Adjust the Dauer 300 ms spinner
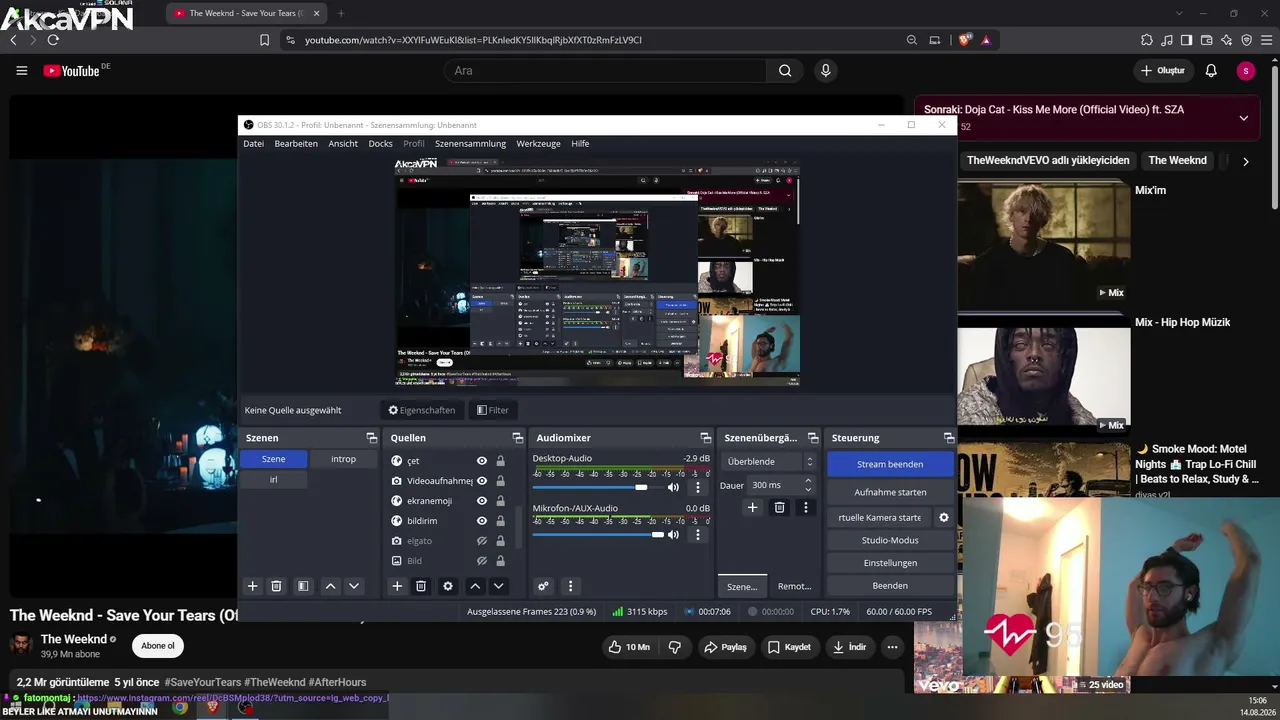Image resolution: width=1280 pixels, height=720 pixels. click(782, 485)
